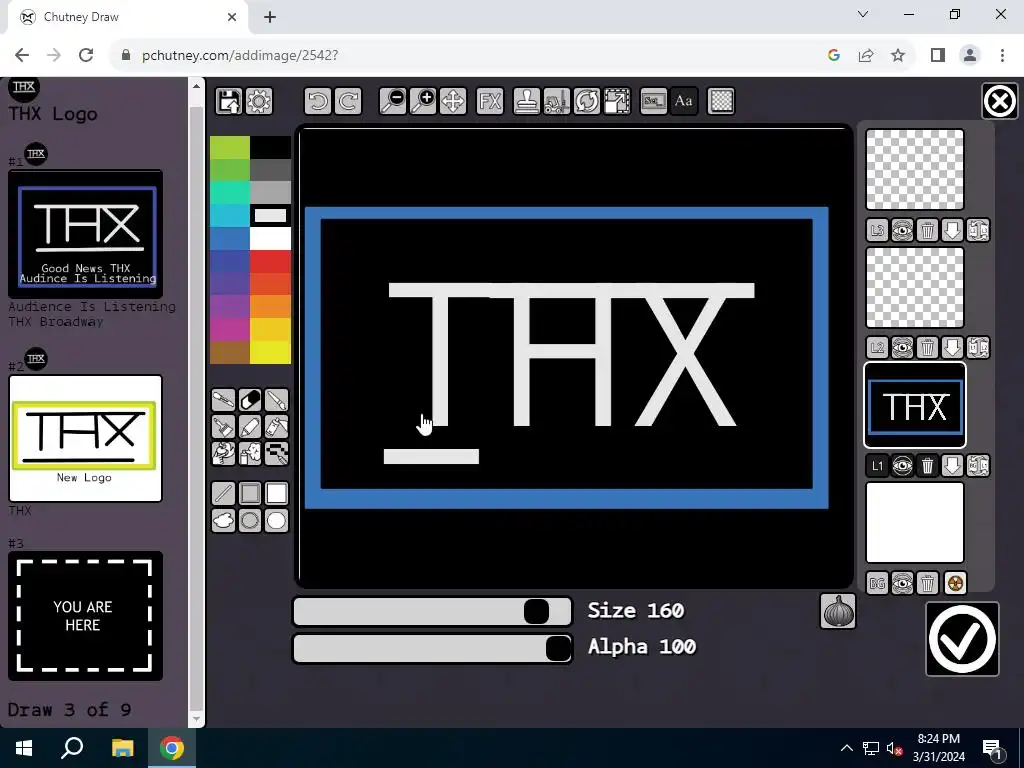
Task: Activate the Aa text tool
Action: [x=684, y=101]
